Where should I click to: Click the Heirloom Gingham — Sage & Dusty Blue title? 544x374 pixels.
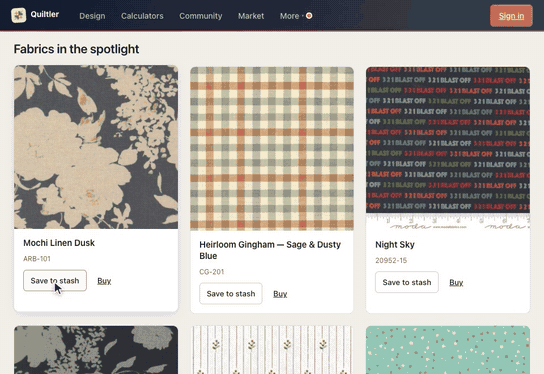click(x=270, y=250)
